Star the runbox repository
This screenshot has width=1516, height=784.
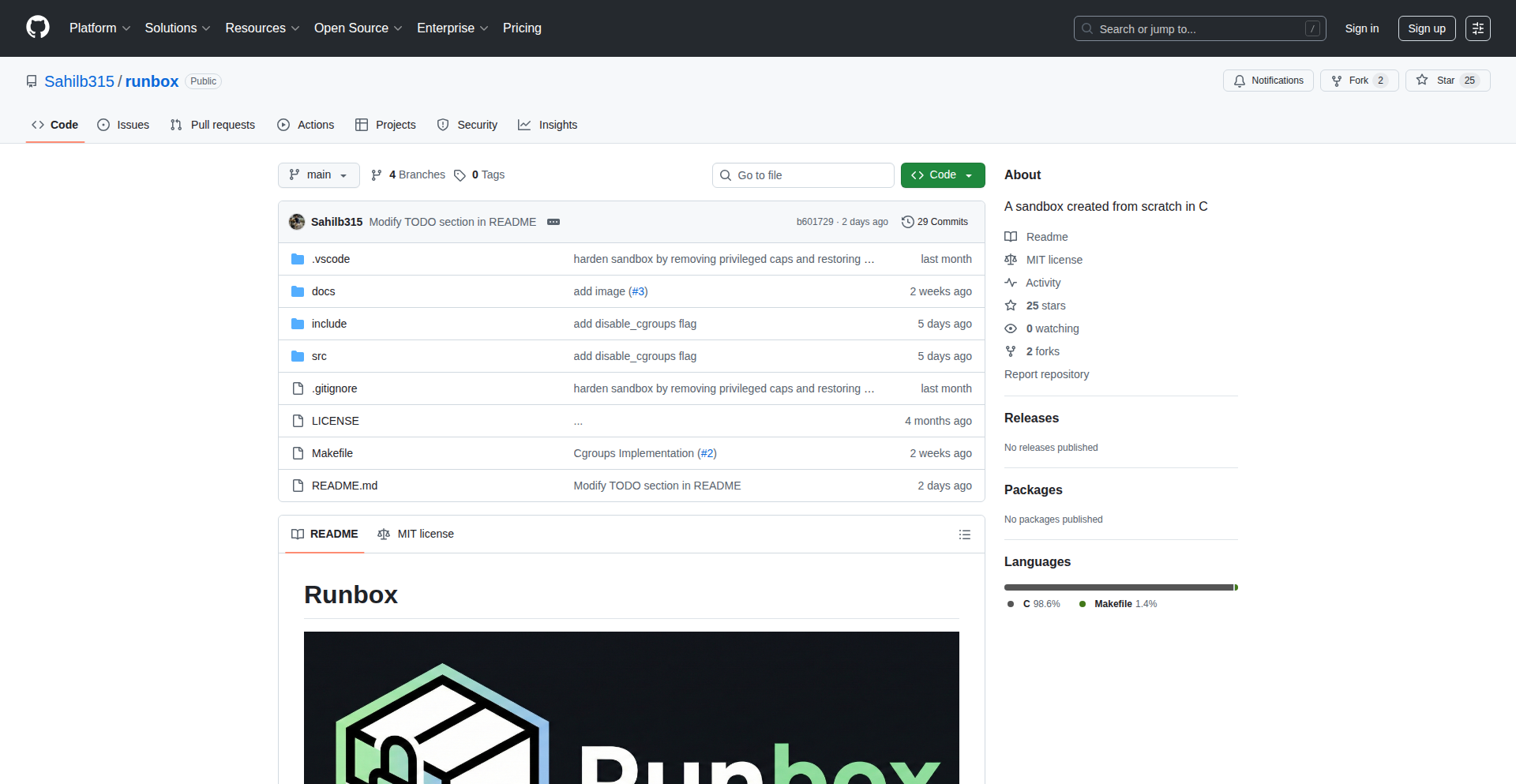pos(1447,80)
